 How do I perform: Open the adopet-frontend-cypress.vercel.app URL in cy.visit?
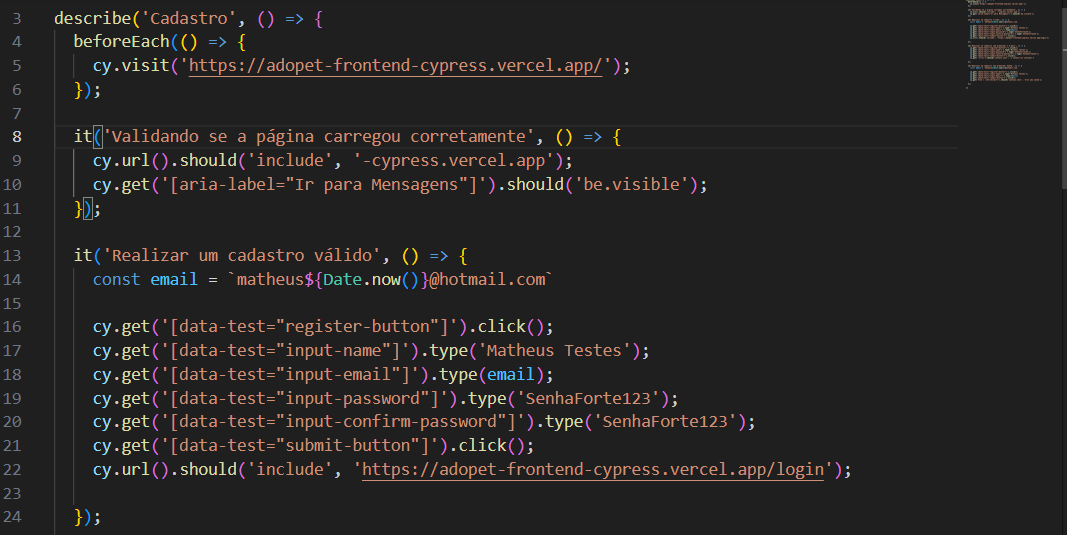[395, 65]
